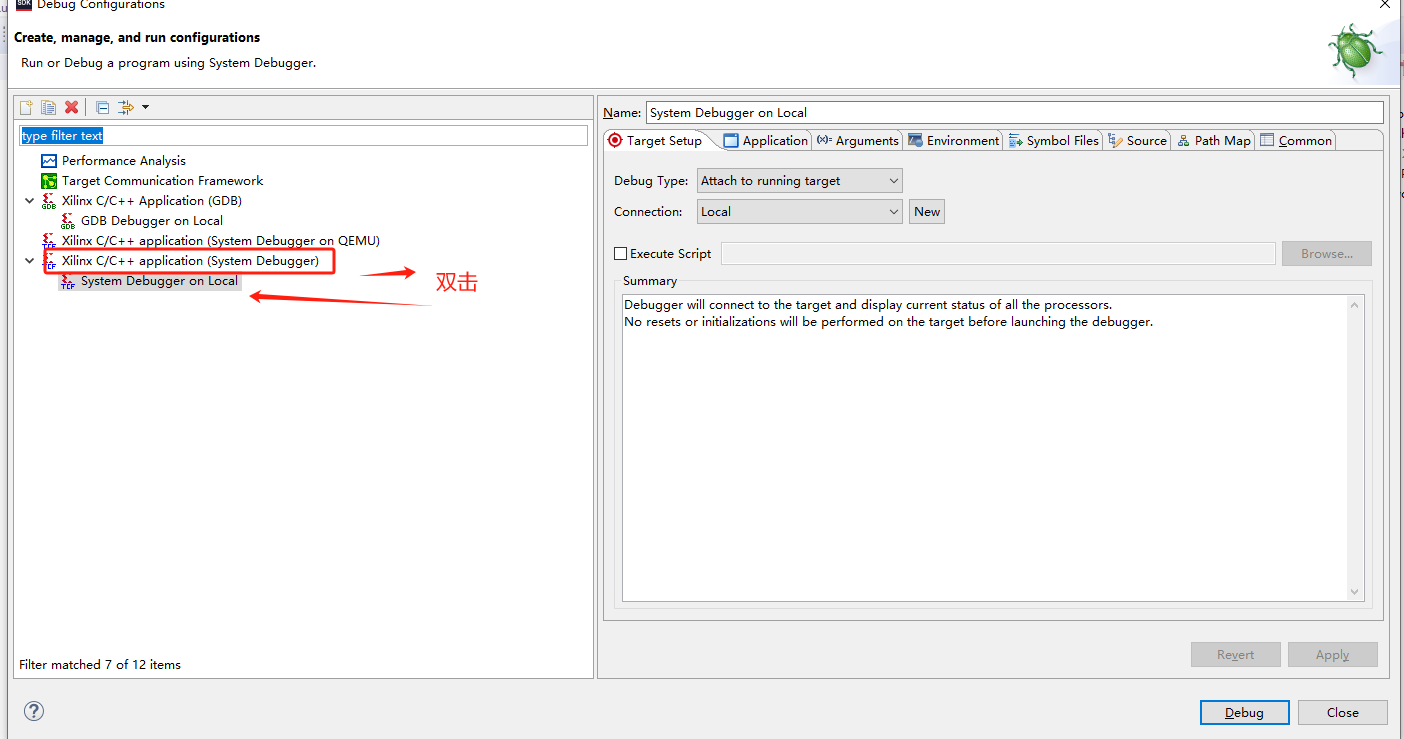Click the GDB Debugger on Local icon
This screenshot has height=739, width=1404.
(x=68, y=221)
